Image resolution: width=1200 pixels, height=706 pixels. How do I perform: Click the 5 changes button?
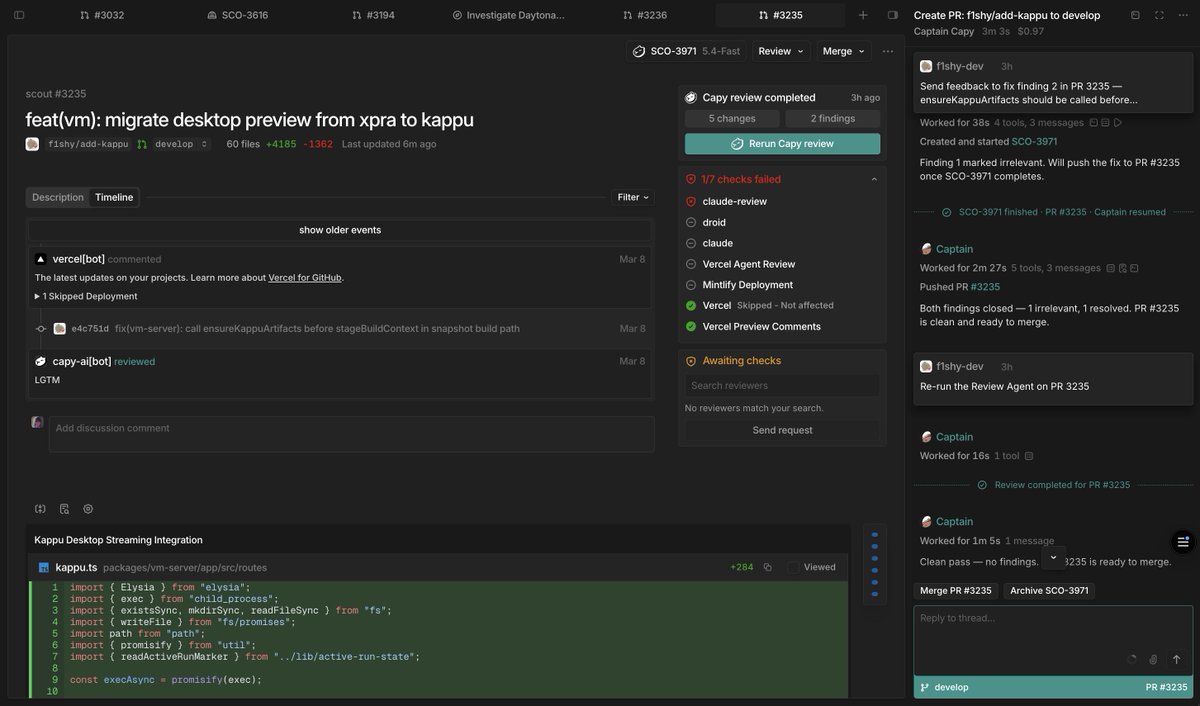click(x=732, y=118)
